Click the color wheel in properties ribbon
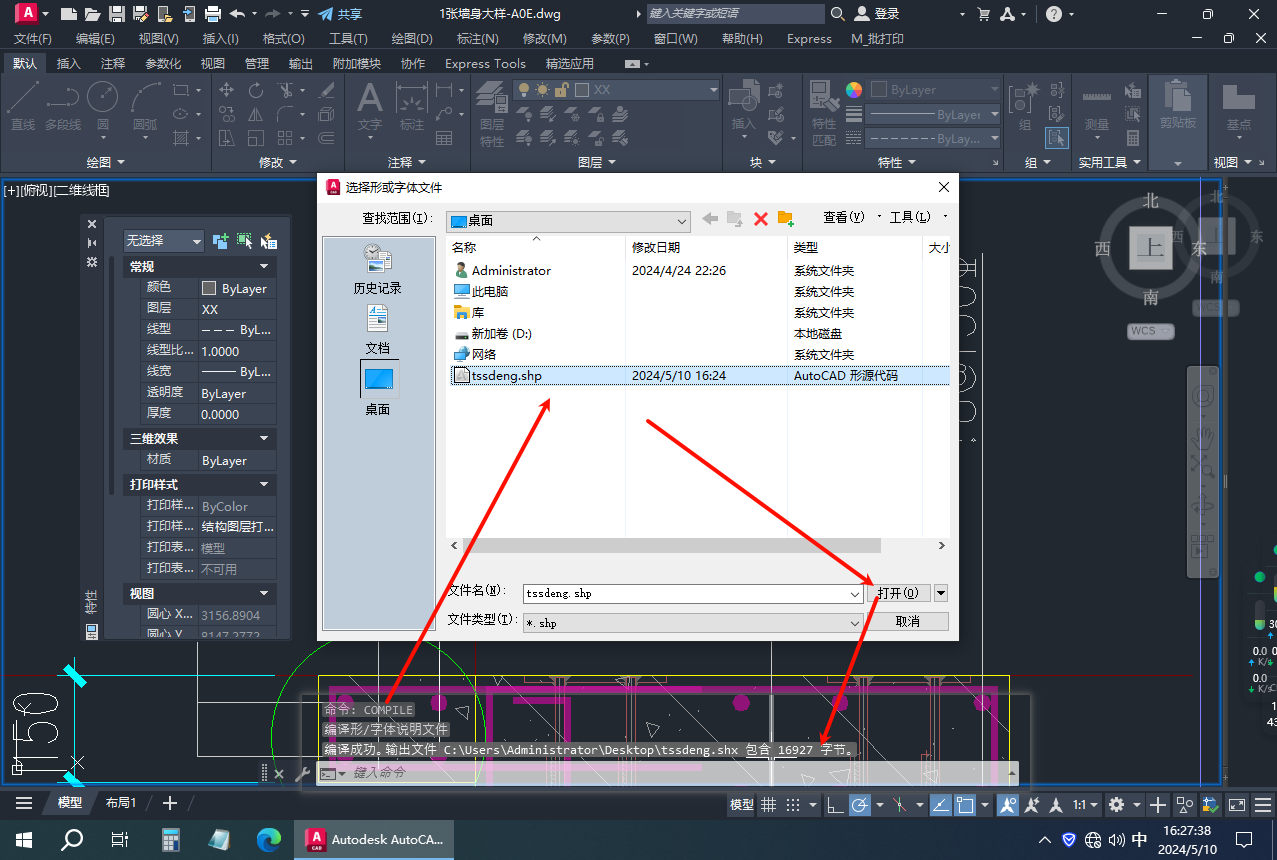This screenshot has width=1277, height=860. click(853, 89)
